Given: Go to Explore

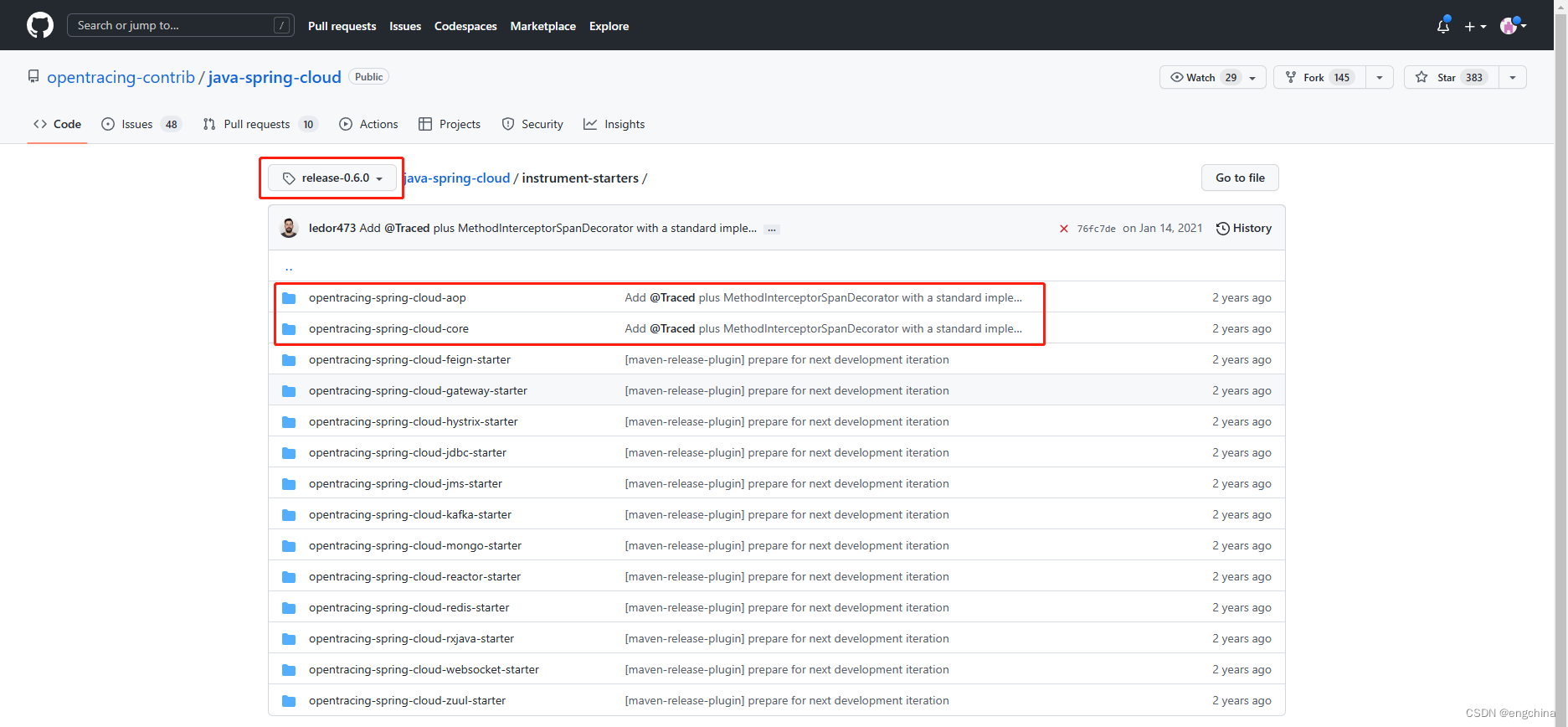Looking at the screenshot, I should point(609,26).
